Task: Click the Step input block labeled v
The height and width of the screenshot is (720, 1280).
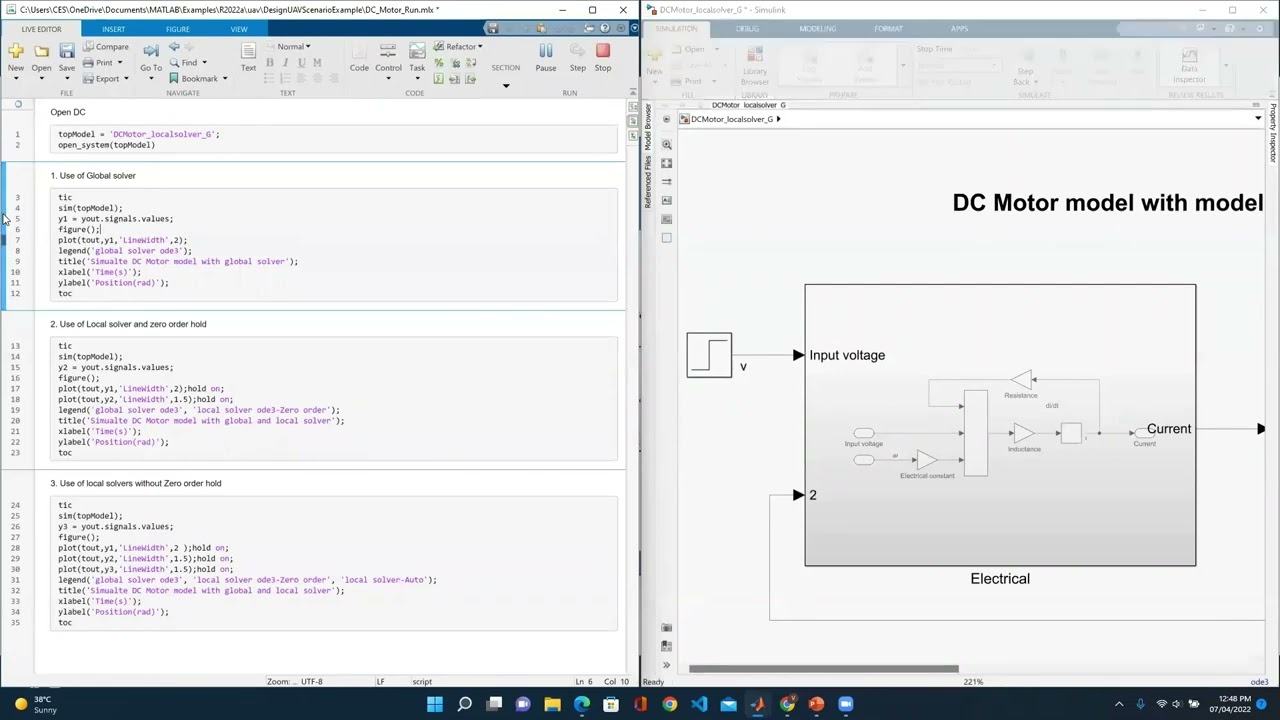Action: tap(709, 355)
